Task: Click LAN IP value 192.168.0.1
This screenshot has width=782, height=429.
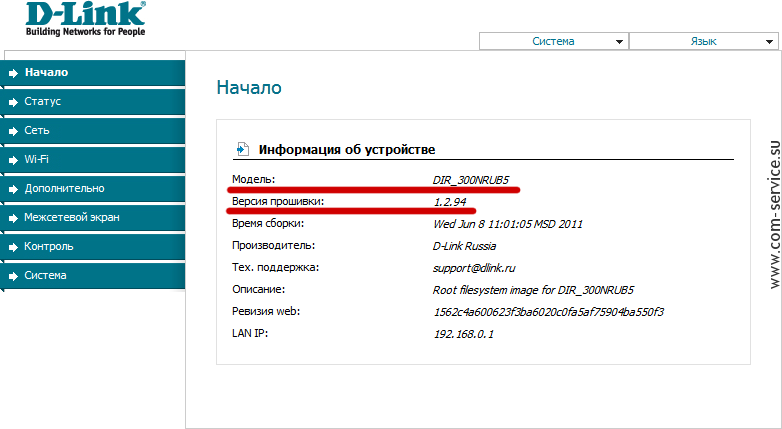Action: coord(464,334)
